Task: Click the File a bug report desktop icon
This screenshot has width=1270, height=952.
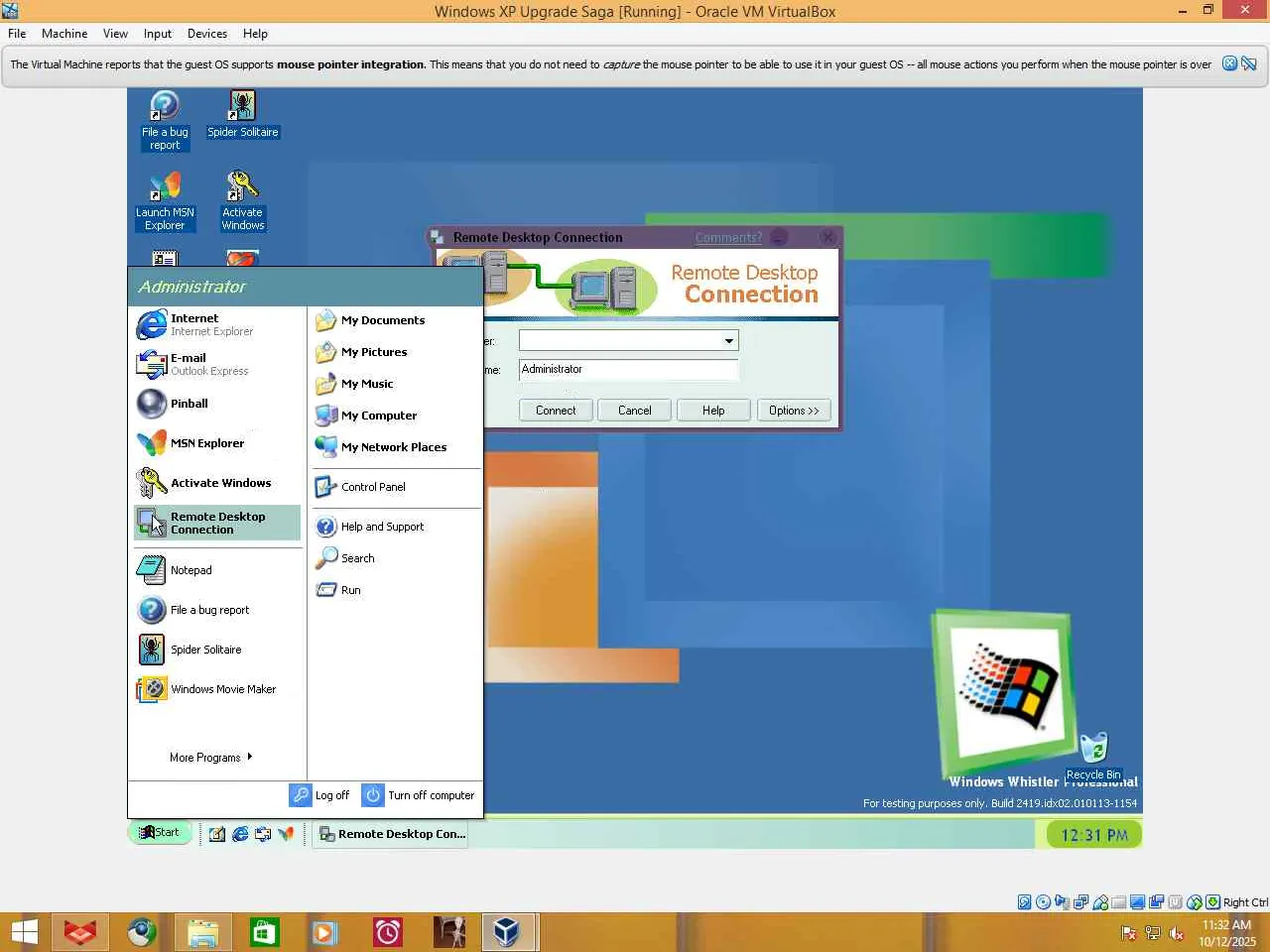Action: click(x=165, y=120)
